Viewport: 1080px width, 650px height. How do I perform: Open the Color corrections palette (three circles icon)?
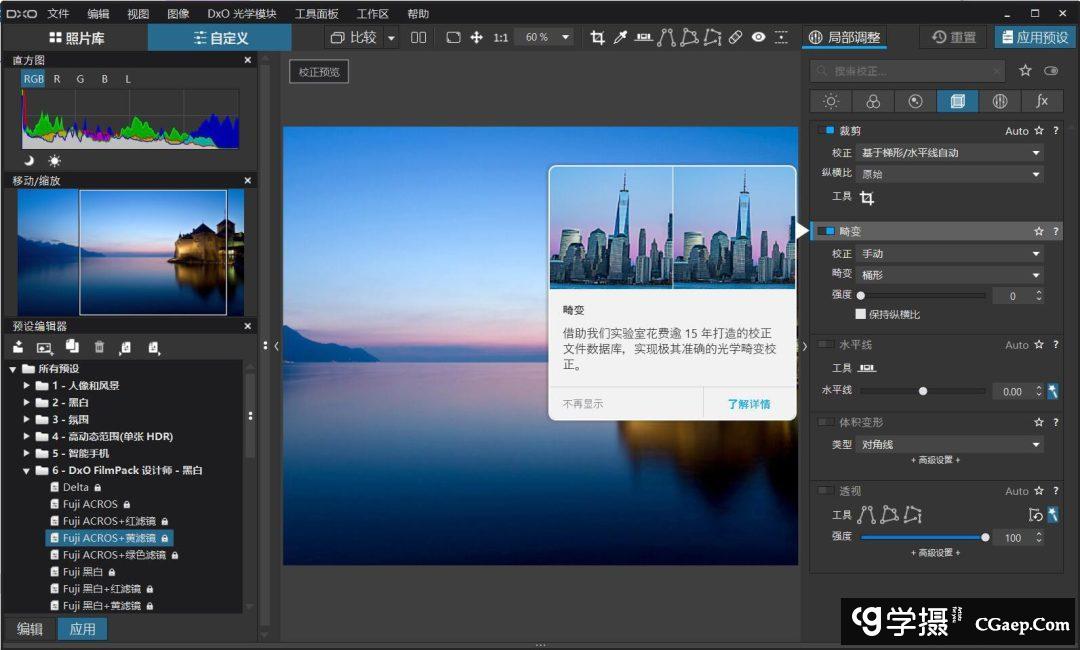873,101
